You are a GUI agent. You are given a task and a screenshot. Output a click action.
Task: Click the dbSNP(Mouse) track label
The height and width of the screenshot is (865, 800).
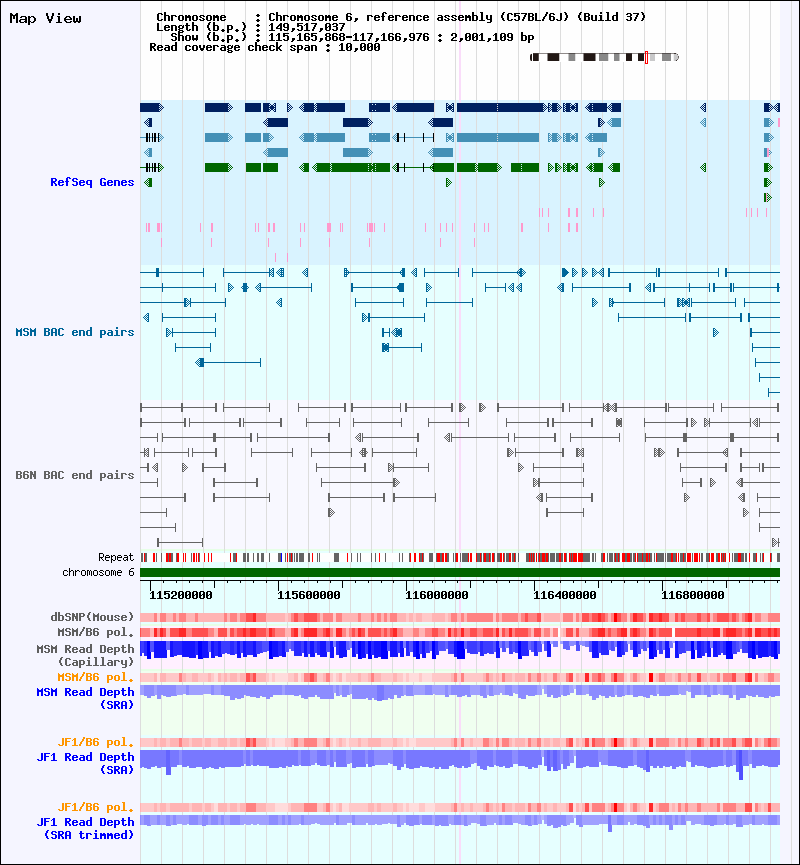tap(92, 617)
